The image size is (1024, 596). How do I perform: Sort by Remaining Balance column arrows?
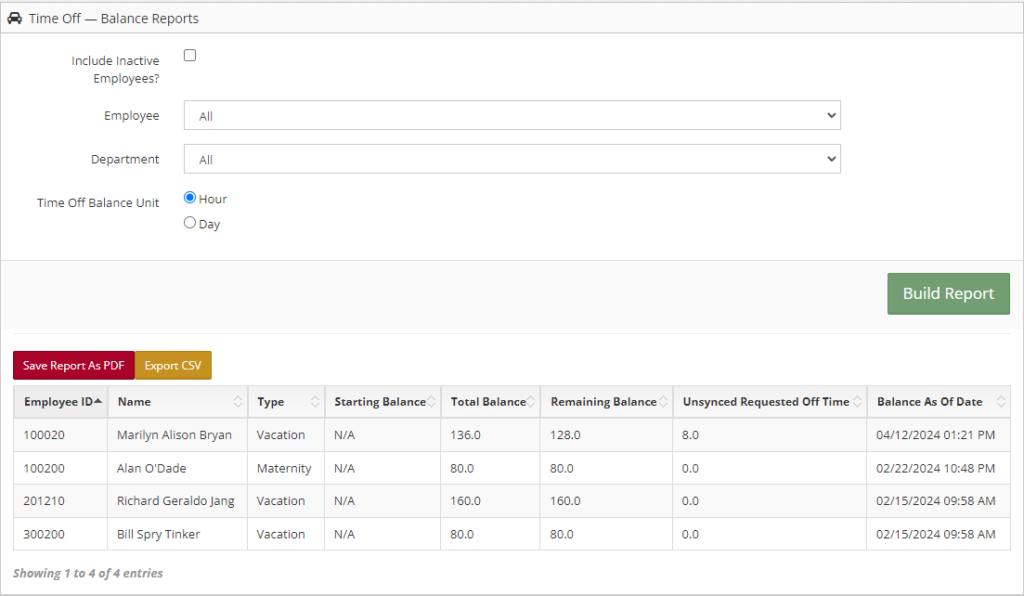click(663, 401)
